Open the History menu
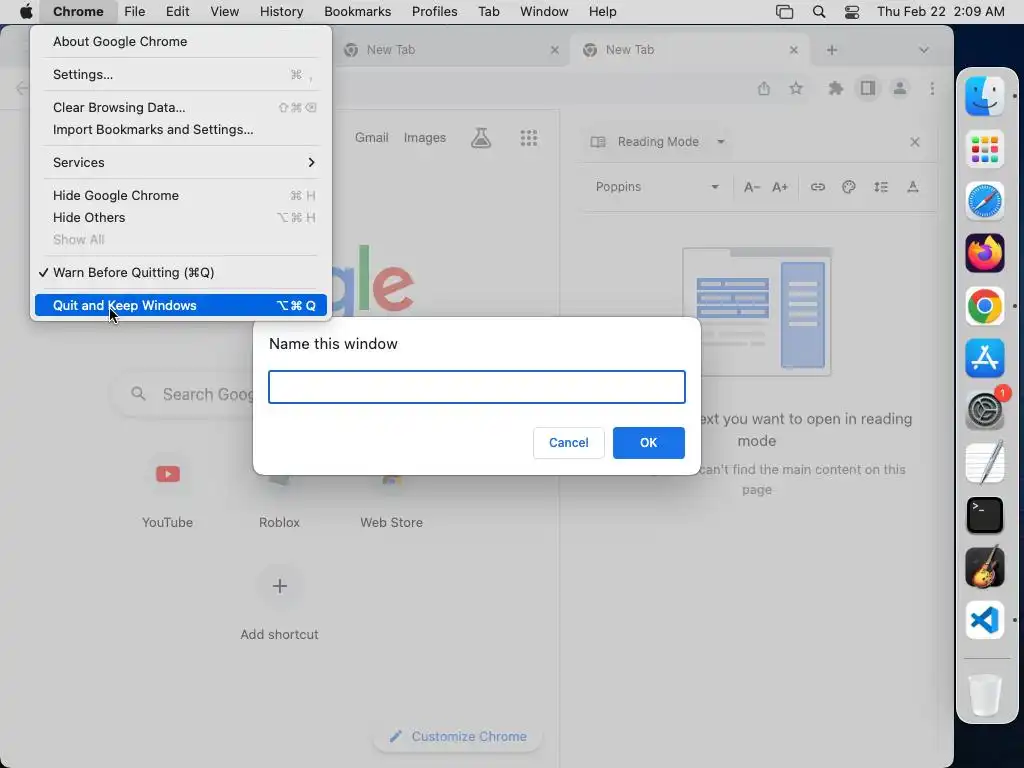Image resolution: width=1024 pixels, height=768 pixels. coord(281,11)
